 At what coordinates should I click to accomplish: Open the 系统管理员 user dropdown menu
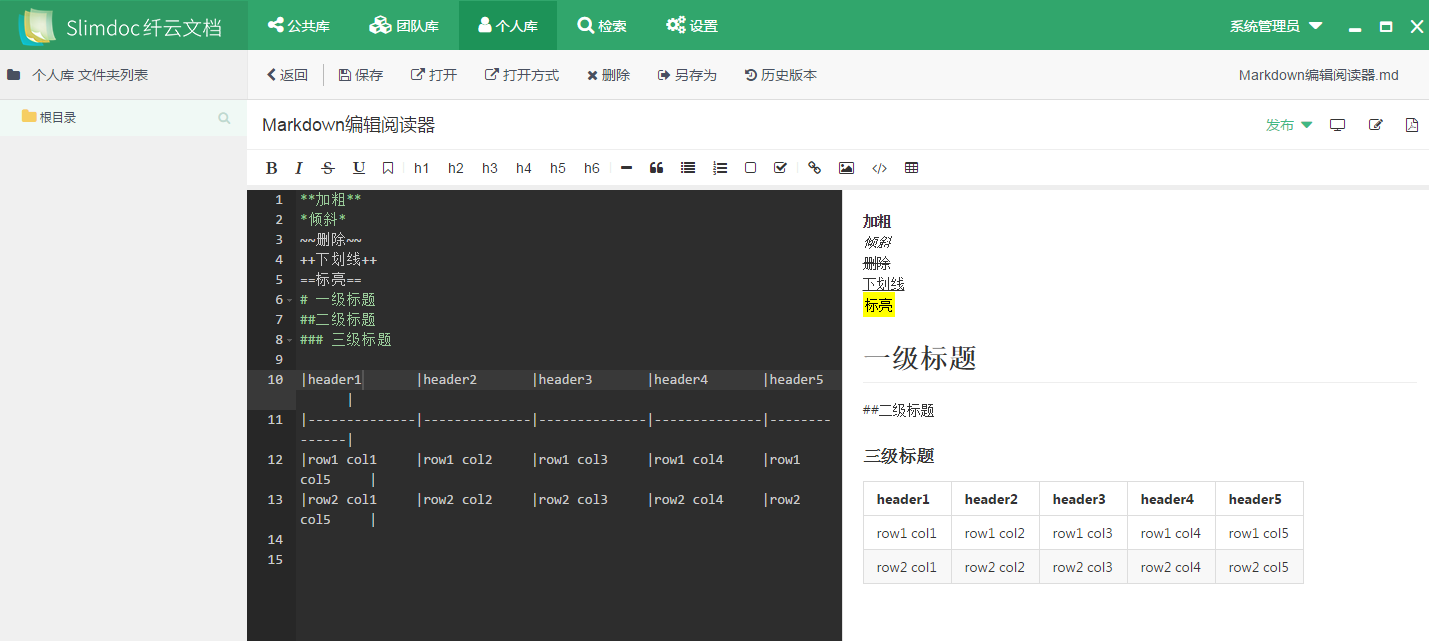pyautogui.click(x=1276, y=26)
